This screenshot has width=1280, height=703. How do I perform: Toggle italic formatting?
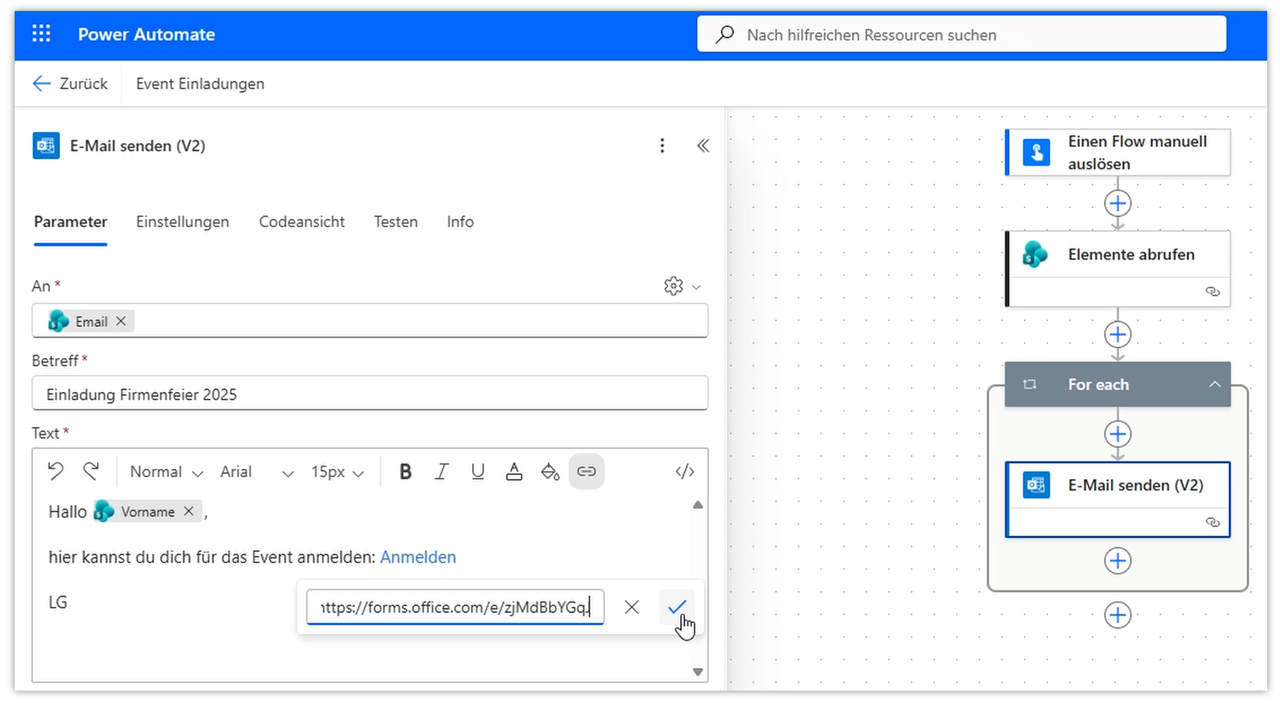pos(441,472)
